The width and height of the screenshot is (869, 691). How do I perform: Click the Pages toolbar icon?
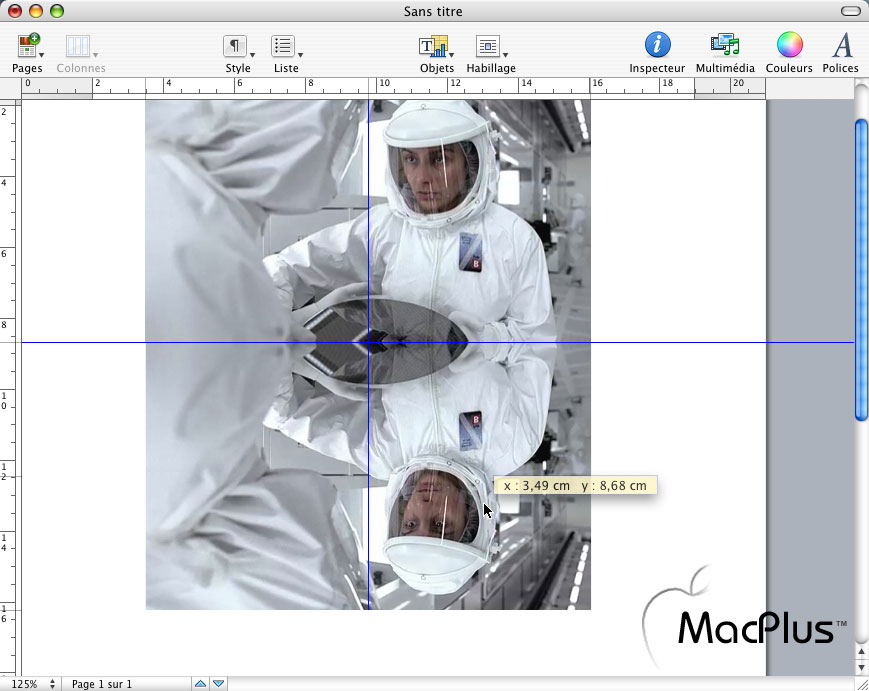[28, 46]
